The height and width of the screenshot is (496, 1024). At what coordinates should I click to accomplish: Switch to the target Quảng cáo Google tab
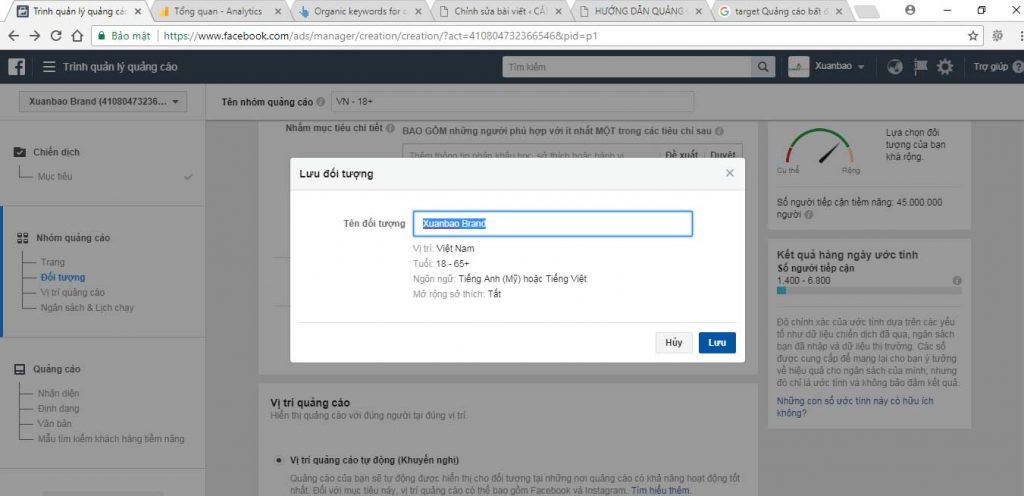[x=780, y=11]
